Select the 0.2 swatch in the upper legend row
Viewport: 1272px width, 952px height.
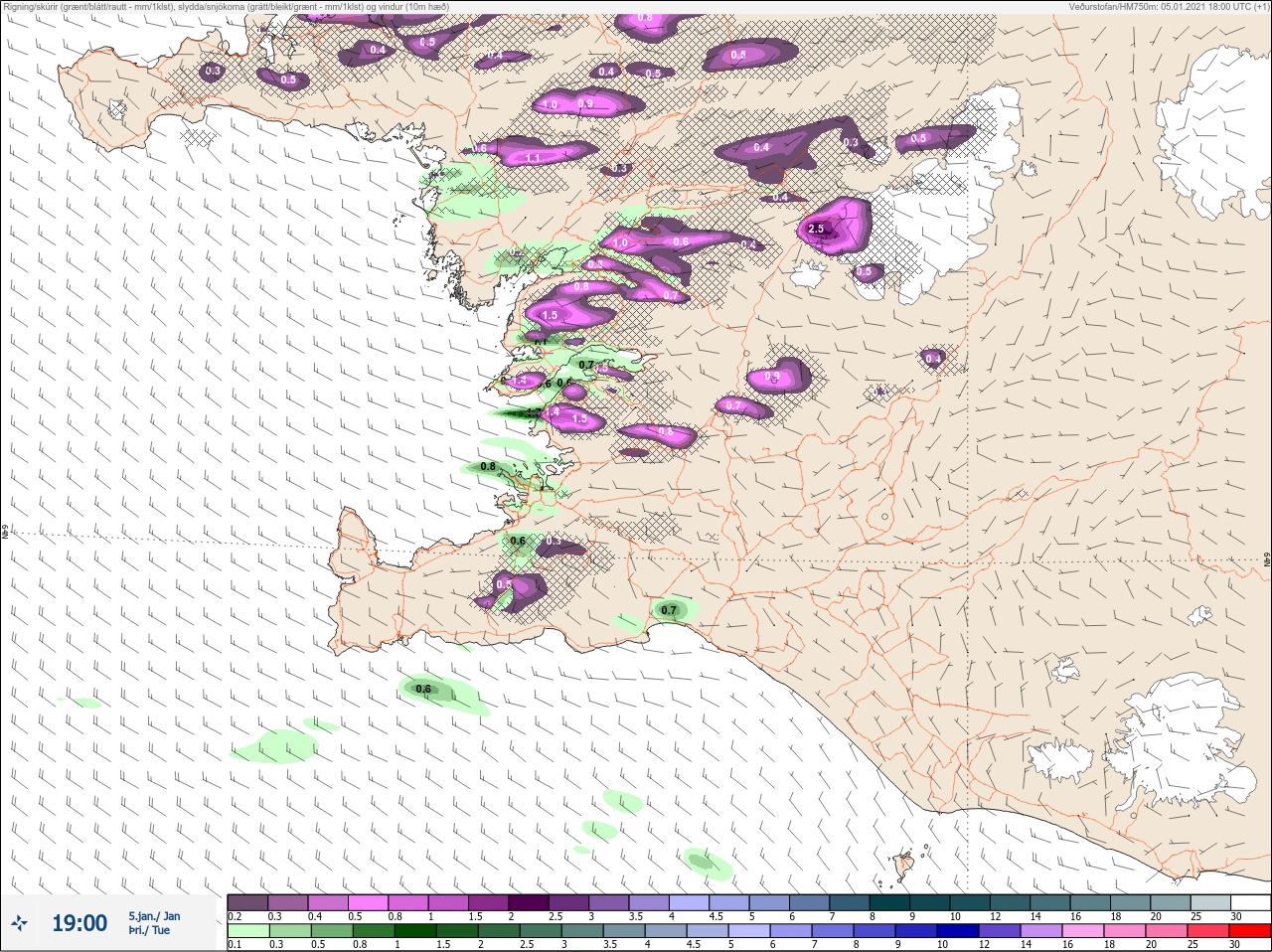(247, 902)
